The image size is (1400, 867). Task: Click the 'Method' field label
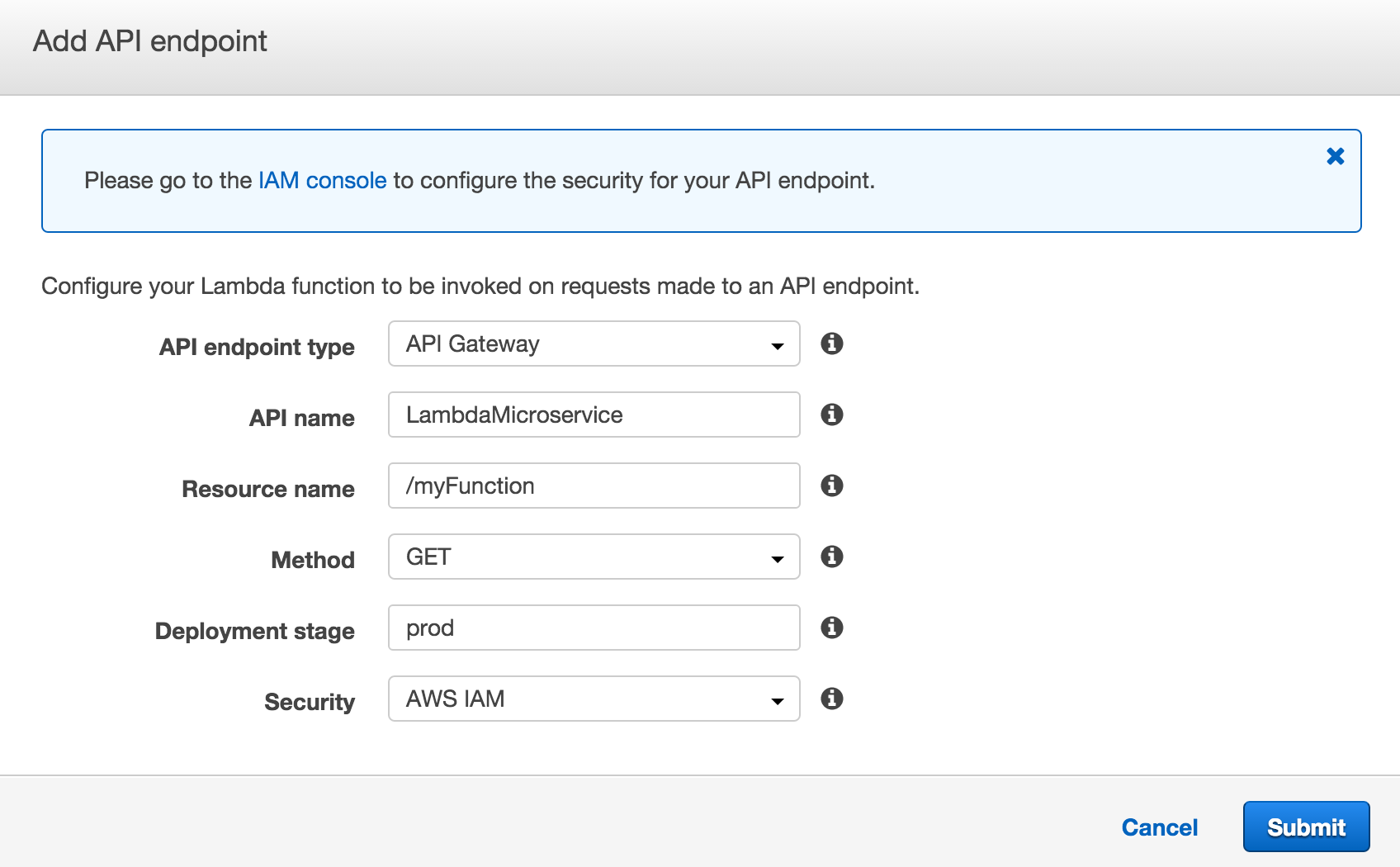(x=313, y=560)
